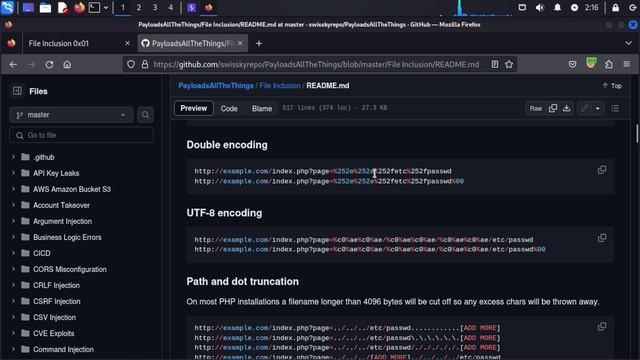This screenshot has height=360, width=640.
Task: Show the notifications bell
Action: click(x=557, y=7)
